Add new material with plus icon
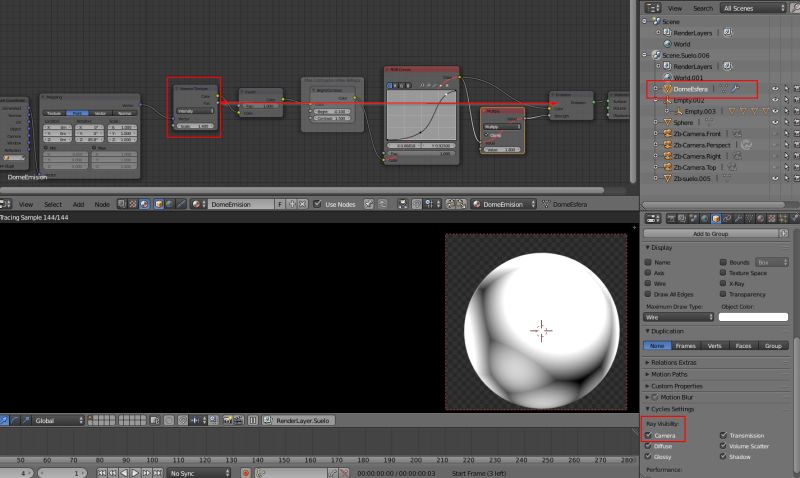 [292, 204]
